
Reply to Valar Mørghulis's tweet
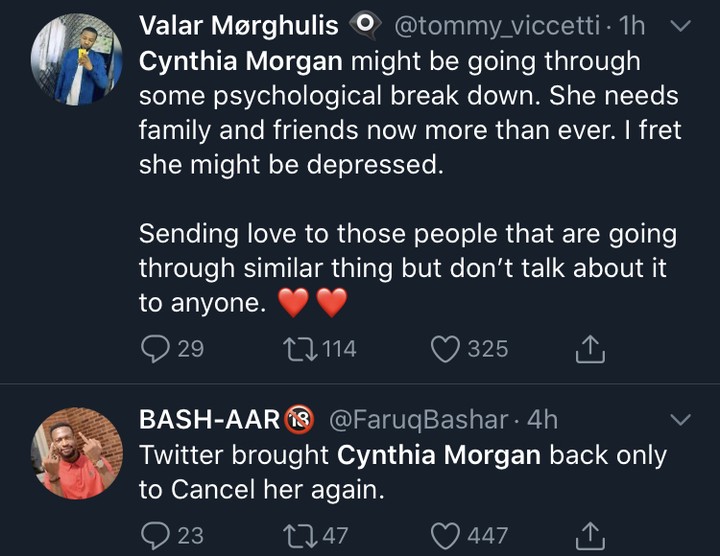[x=155, y=349]
